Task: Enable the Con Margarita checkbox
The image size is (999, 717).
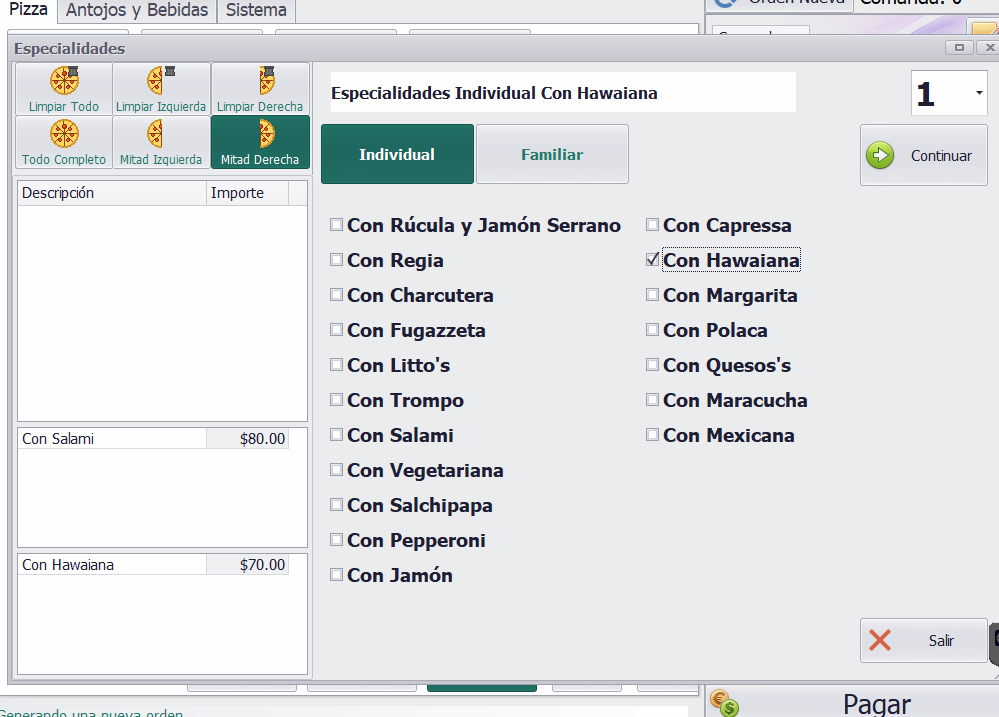Action: pos(653,295)
